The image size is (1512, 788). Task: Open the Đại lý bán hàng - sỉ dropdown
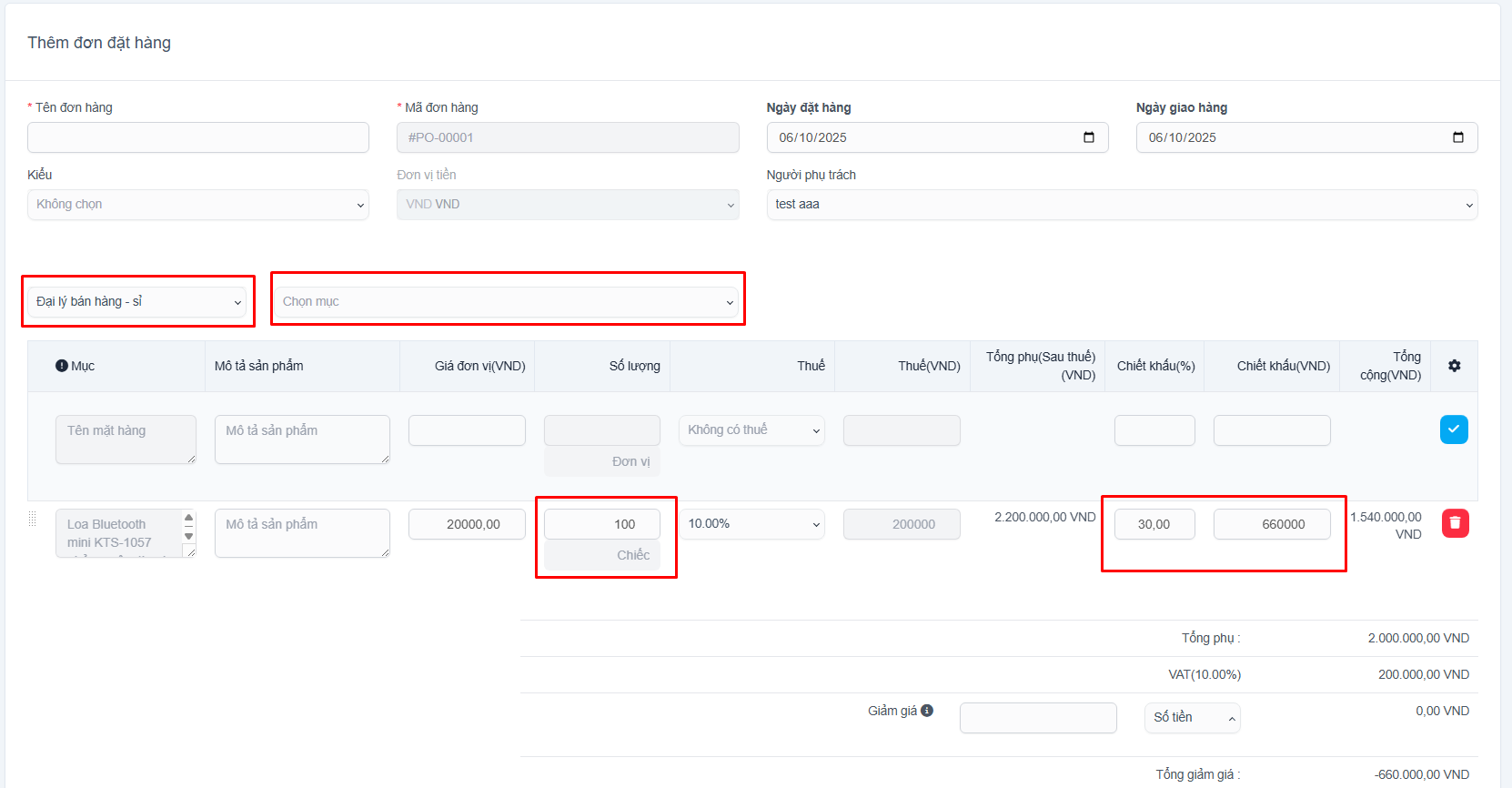pos(137,302)
